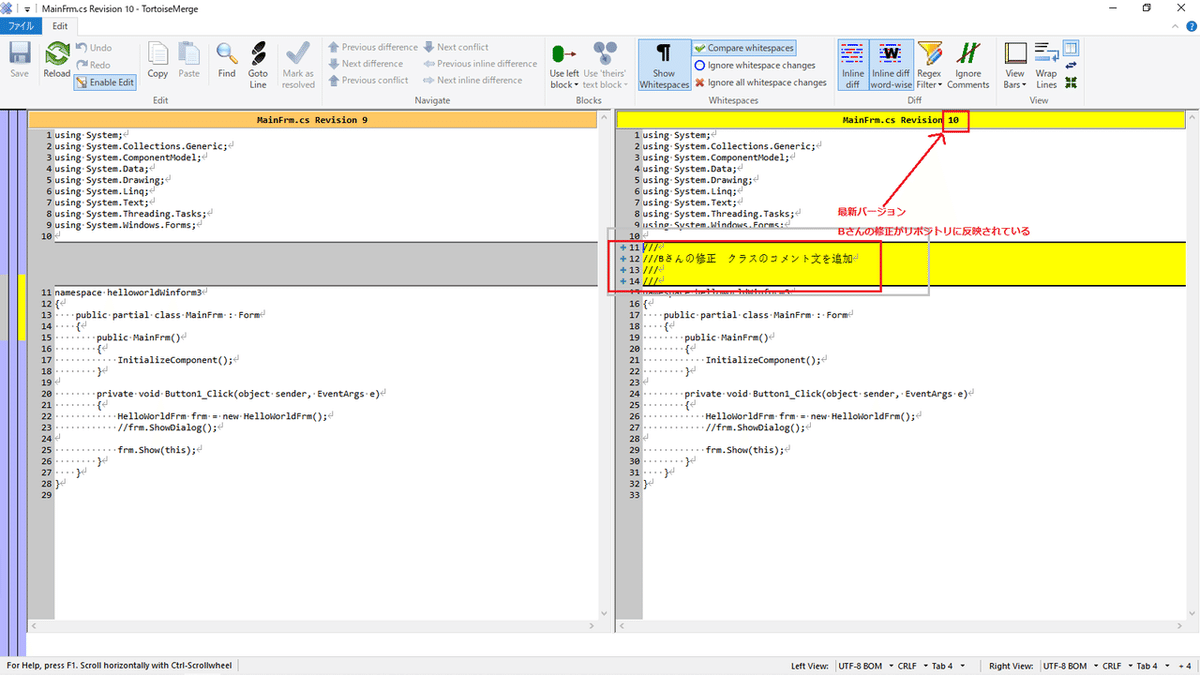Select Ignore whitespace changes option

tap(755, 65)
